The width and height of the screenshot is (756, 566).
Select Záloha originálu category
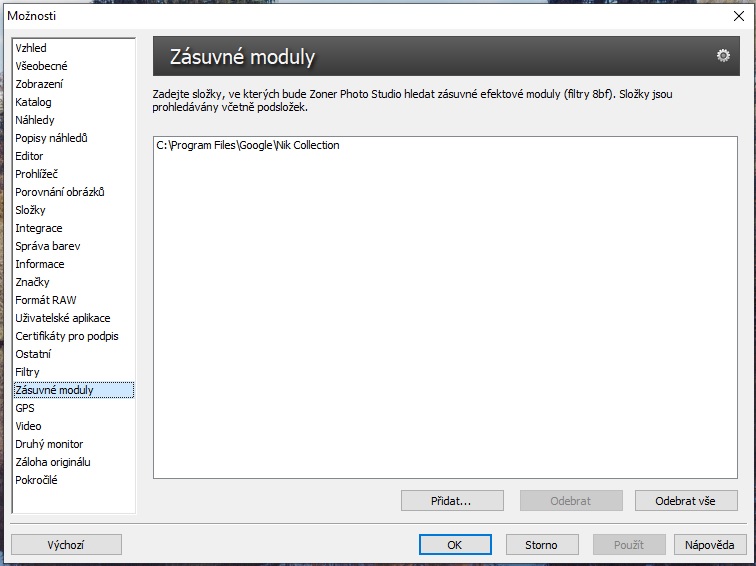point(53,462)
